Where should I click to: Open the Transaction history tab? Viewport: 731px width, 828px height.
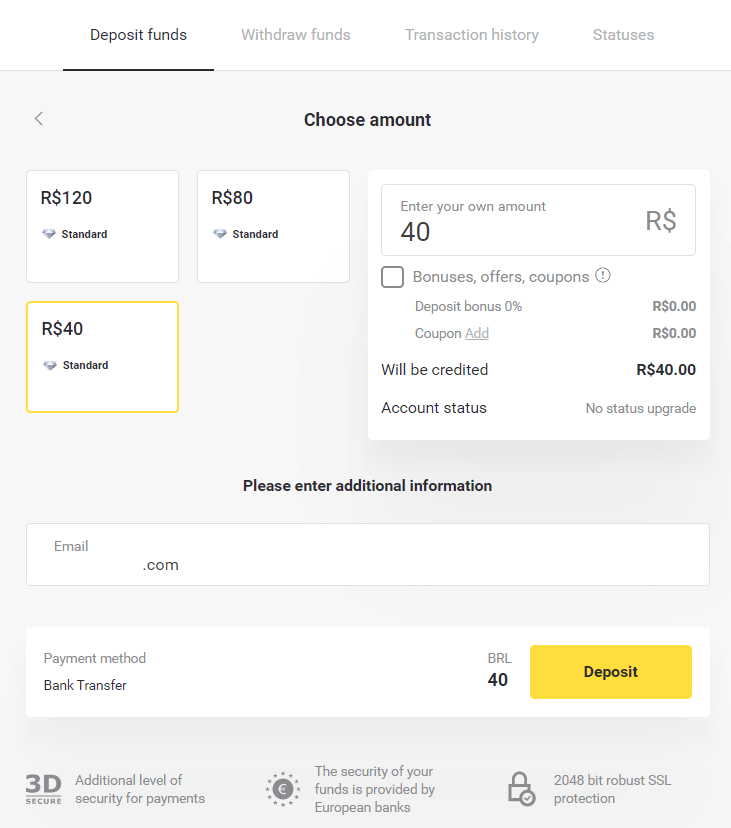471,34
